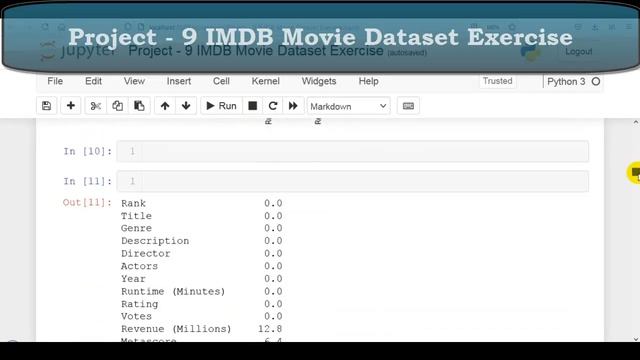The width and height of the screenshot is (640, 360).
Task: Click the Python 3 kernel name
Action: [x=566, y=82]
